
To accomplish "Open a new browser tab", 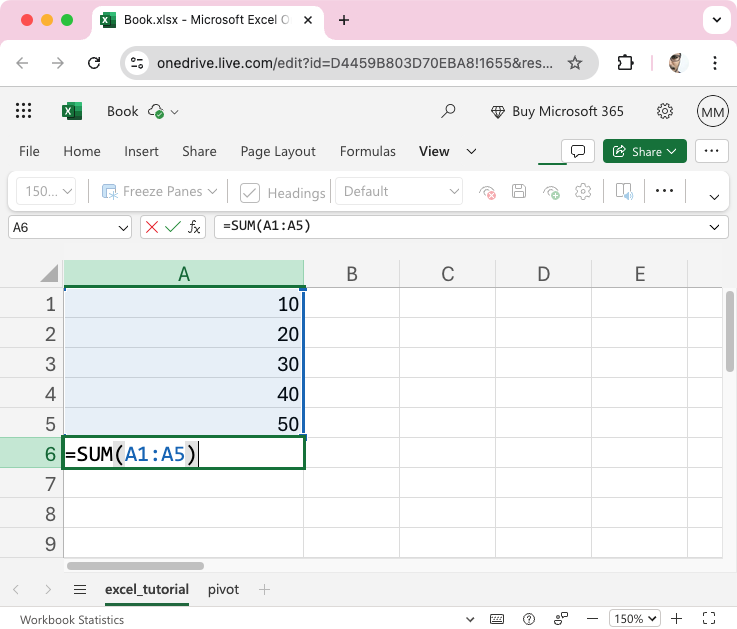I will [344, 20].
